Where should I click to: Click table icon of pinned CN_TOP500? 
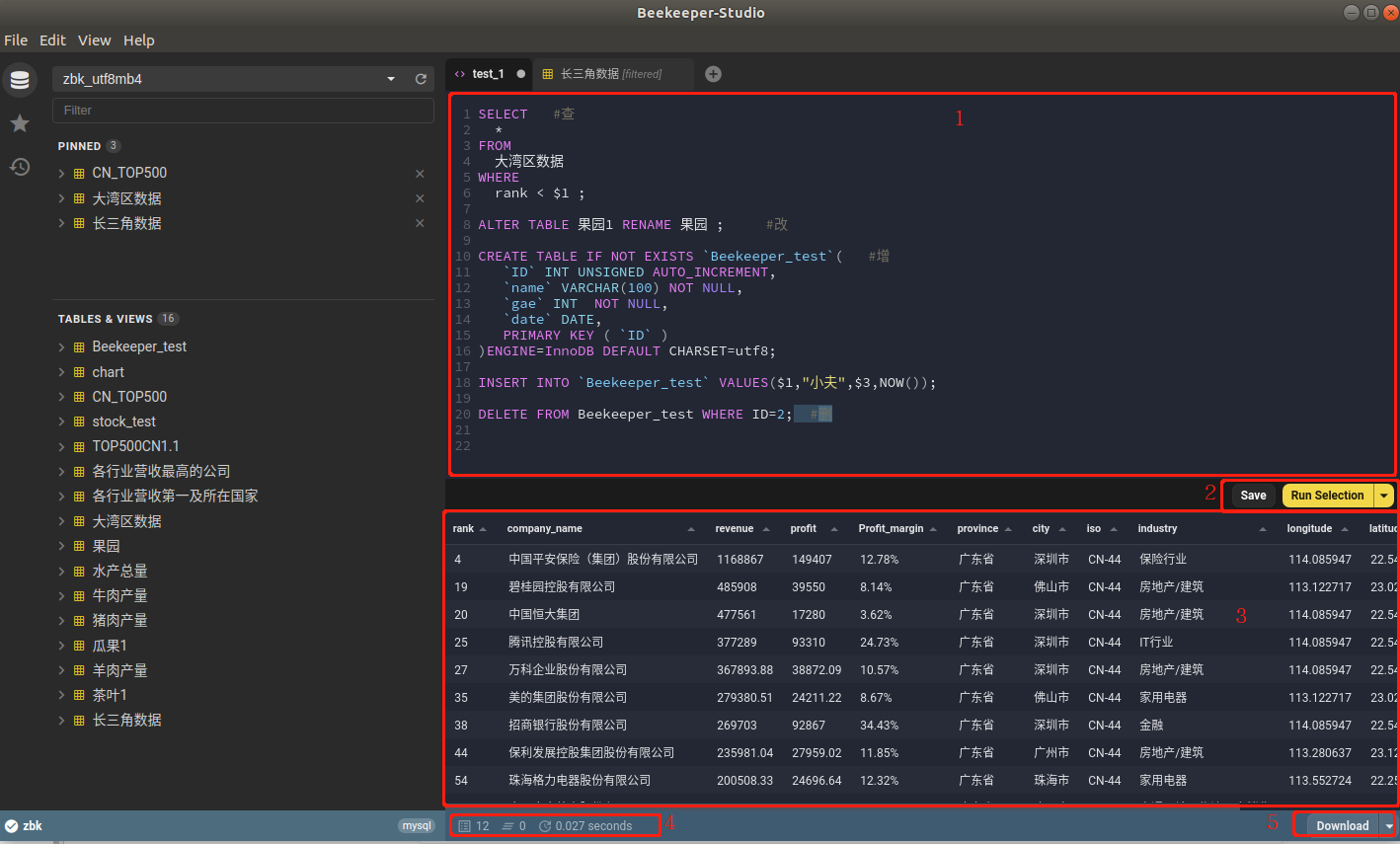tap(79, 174)
